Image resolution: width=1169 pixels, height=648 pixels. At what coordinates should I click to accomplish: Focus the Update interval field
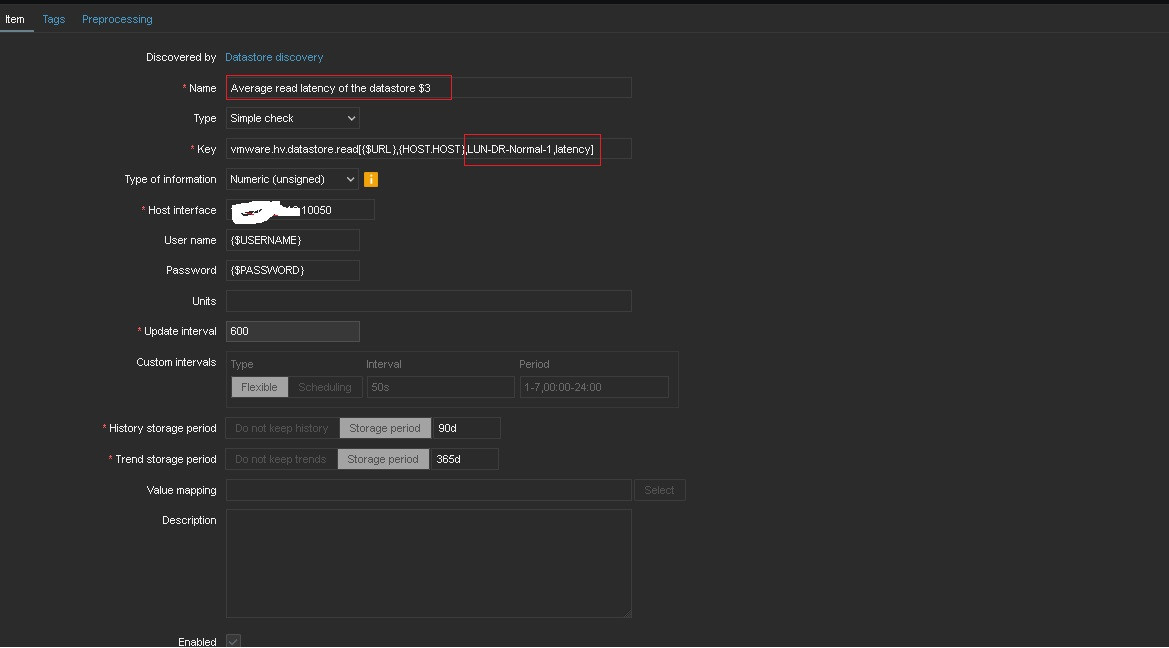pos(292,331)
